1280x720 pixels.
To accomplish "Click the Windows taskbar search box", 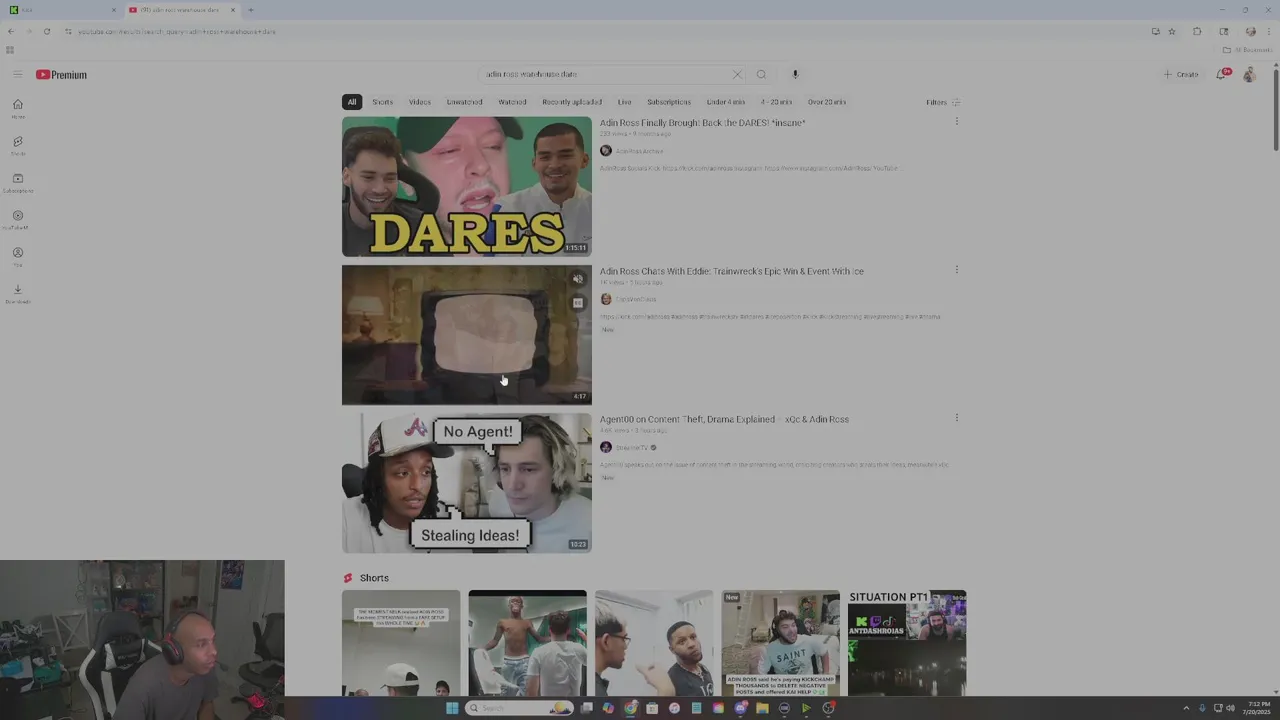I will [519, 708].
